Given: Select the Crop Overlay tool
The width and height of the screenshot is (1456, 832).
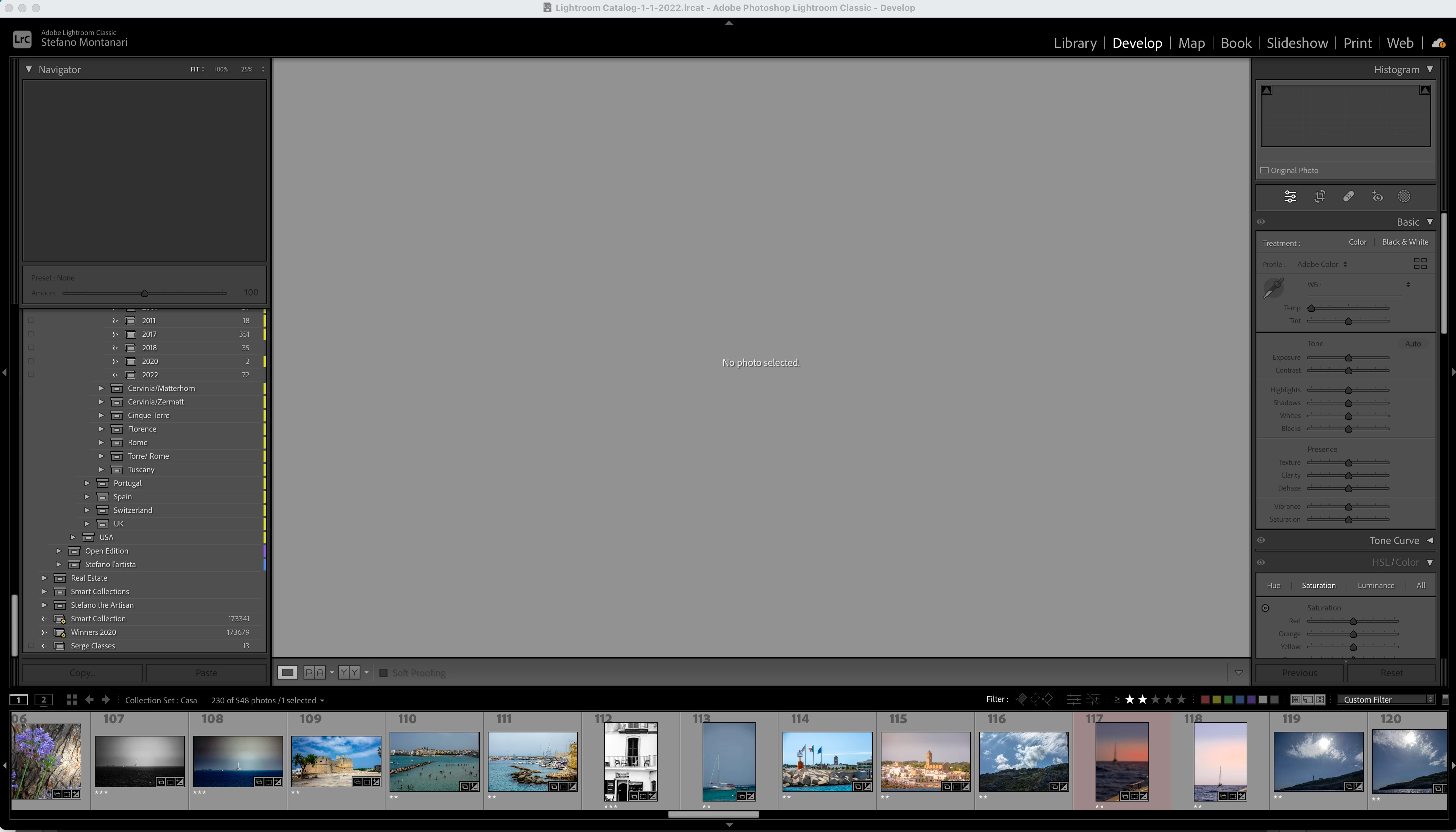Looking at the screenshot, I should tap(1319, 196).
